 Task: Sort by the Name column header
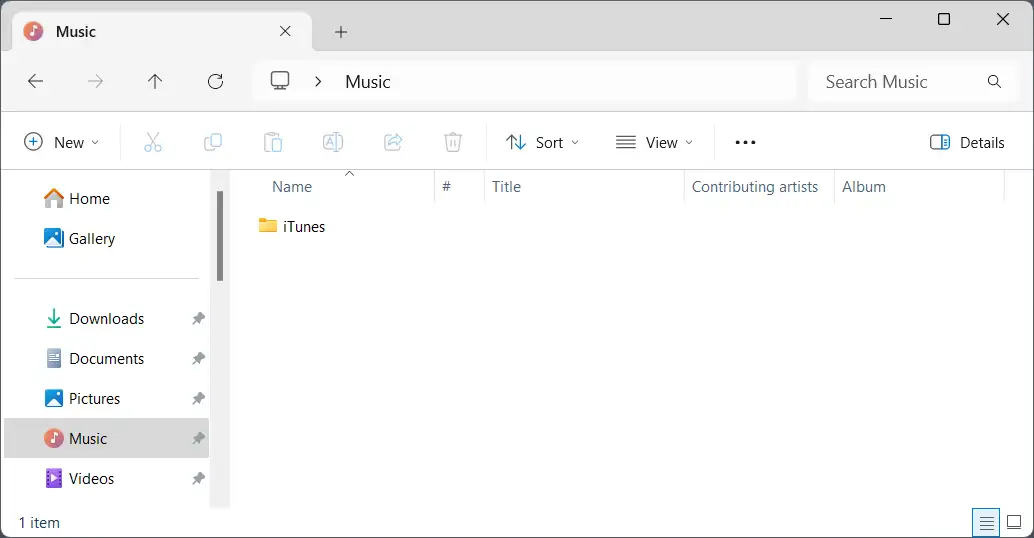coord(292,187)
